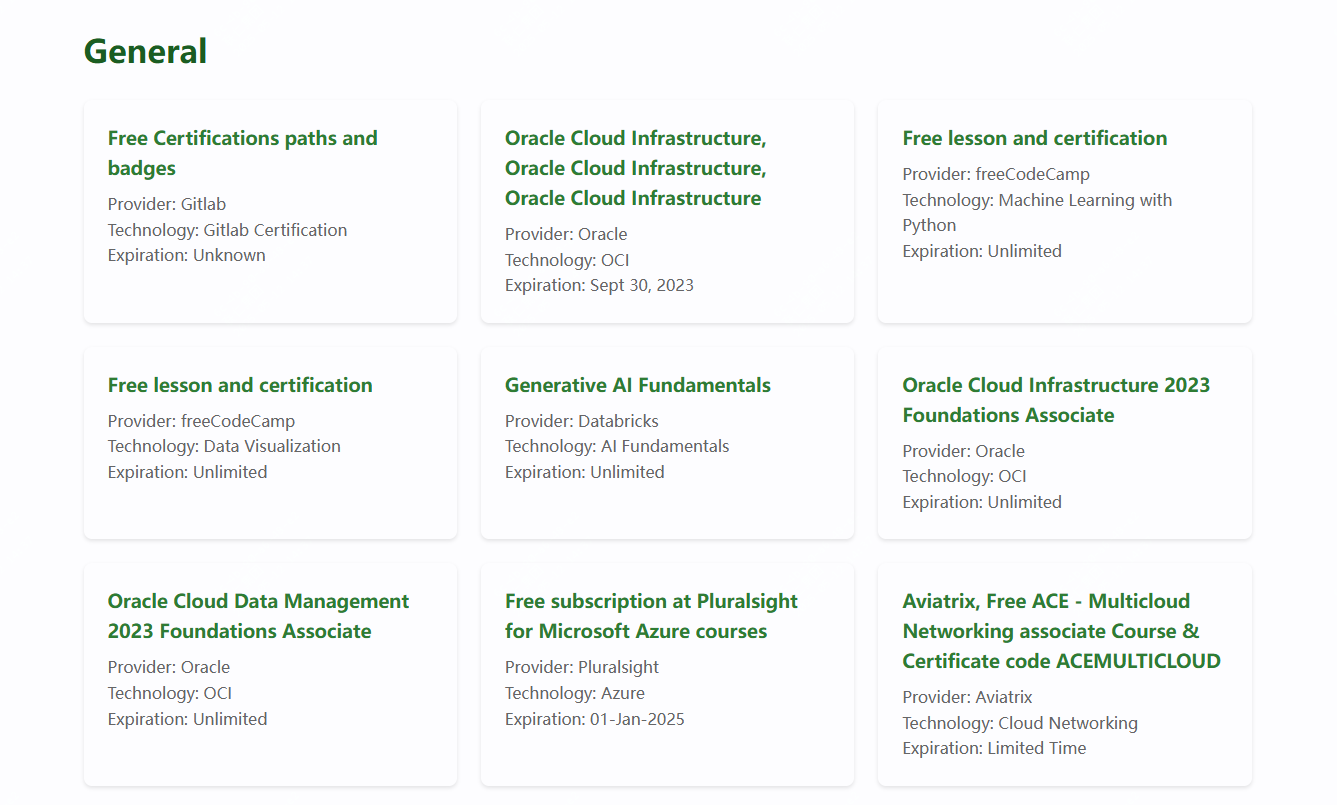Click Expiration: 01-Jan-2025 on Pluralsight card
This screenshot has height=805, width=1337.
594,719
